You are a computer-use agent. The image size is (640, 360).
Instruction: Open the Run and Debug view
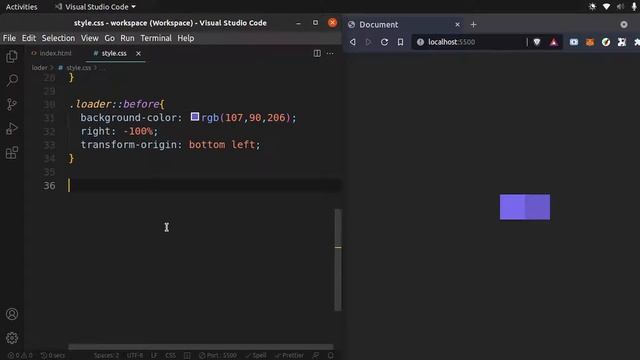pos(12,129)
